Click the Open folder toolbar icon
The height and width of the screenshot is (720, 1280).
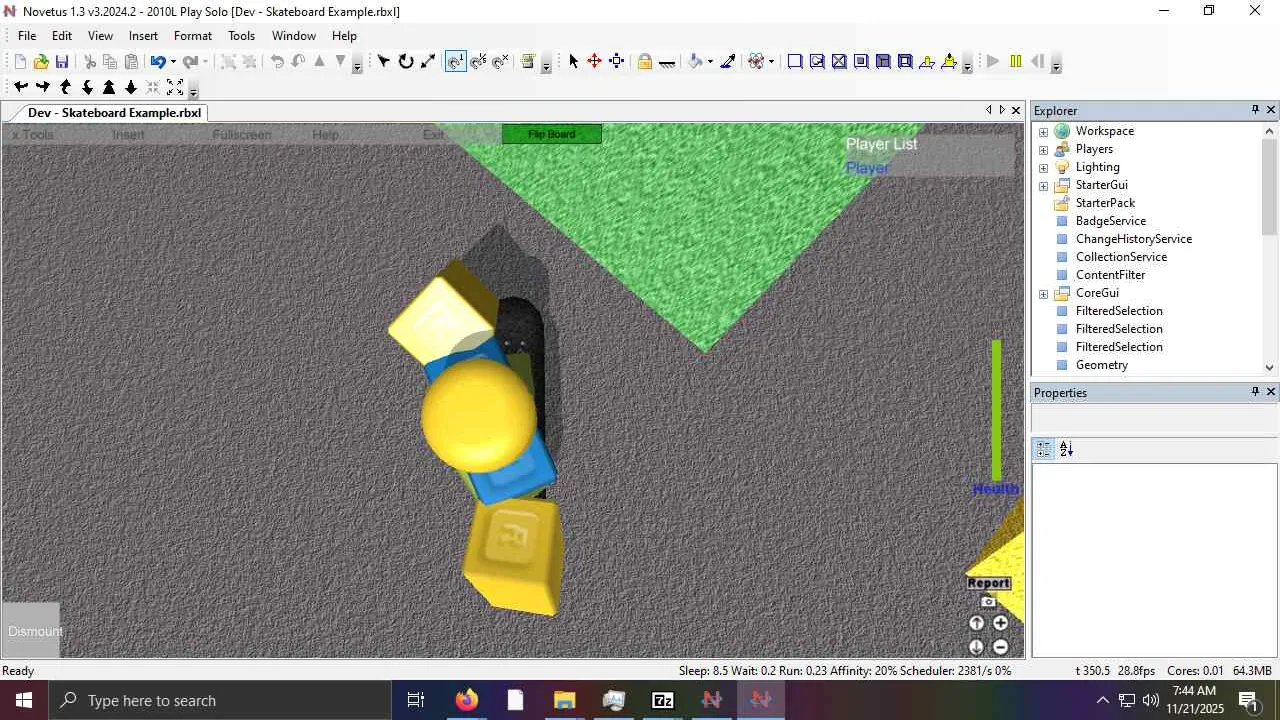click(41, 62)
